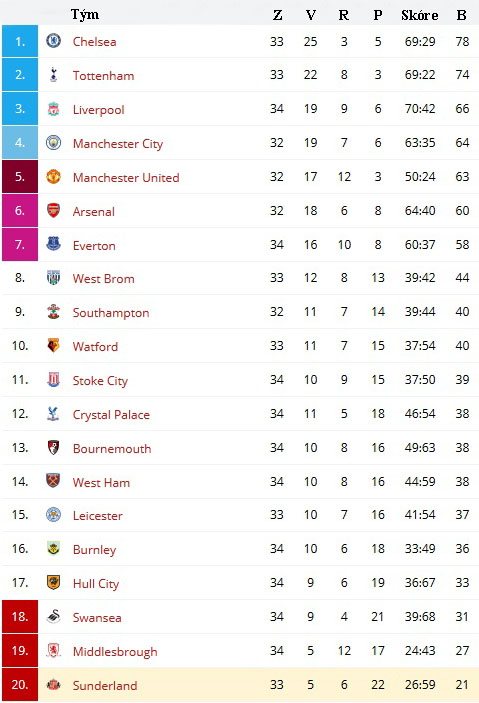Click the Tottenham club crest icon
Image resolution: width=479 pixels, height=703 pixels.
[53, 74]
